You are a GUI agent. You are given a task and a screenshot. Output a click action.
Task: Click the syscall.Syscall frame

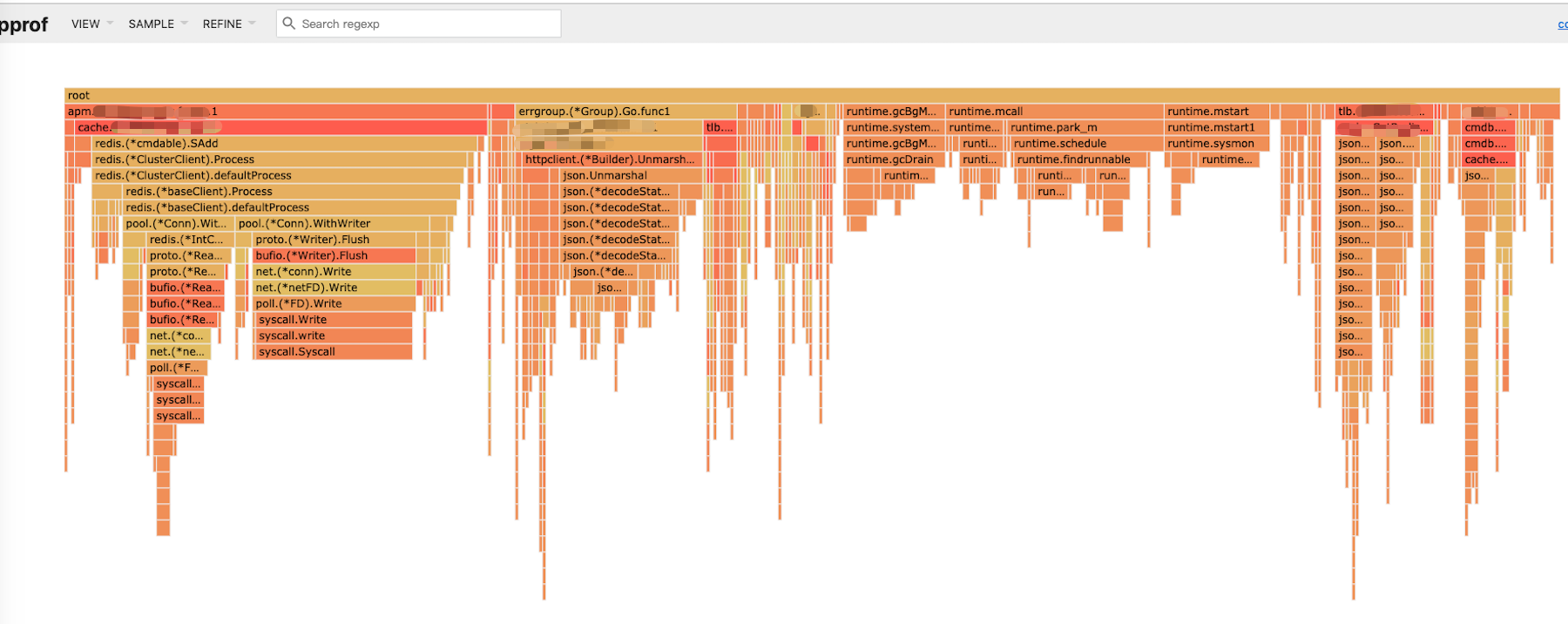pyautogui.click(x=333, y=352)
